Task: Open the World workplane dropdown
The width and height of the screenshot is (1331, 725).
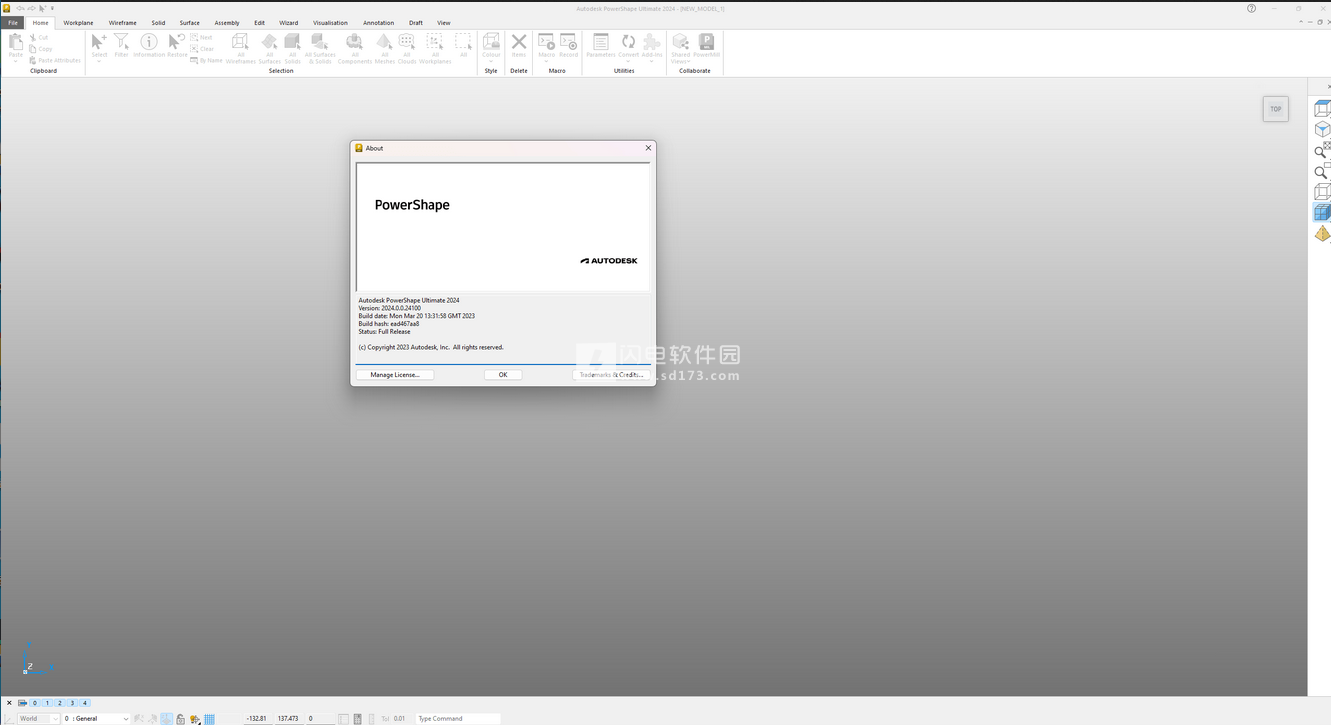Action: click(39, 719)
